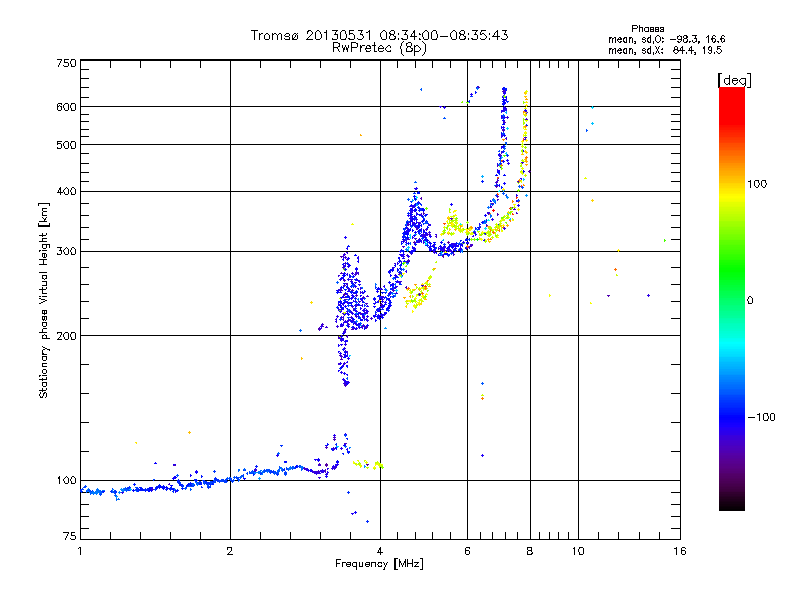
Task: Click the x-axis tick label '6'
Action: tap(467, 551)
